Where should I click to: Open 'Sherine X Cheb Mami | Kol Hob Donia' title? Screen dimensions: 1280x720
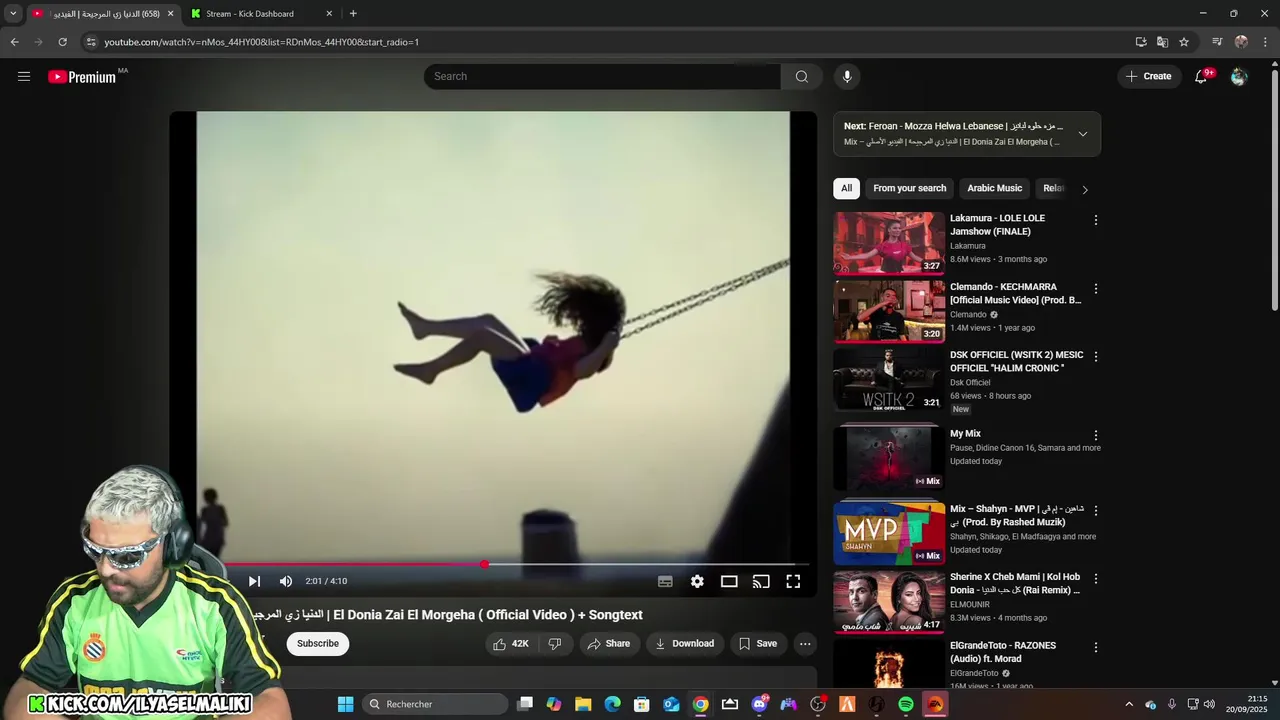click(1015, 584)
